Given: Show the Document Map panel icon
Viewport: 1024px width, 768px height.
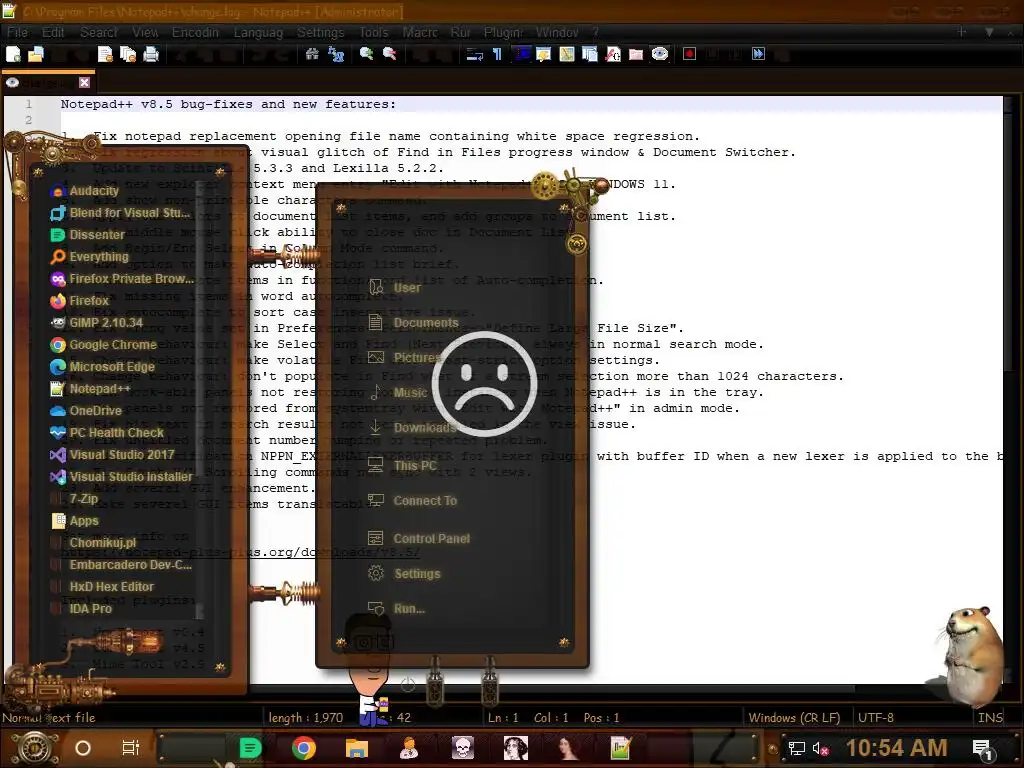Looking at the screenshot, I should pos(567,54).
